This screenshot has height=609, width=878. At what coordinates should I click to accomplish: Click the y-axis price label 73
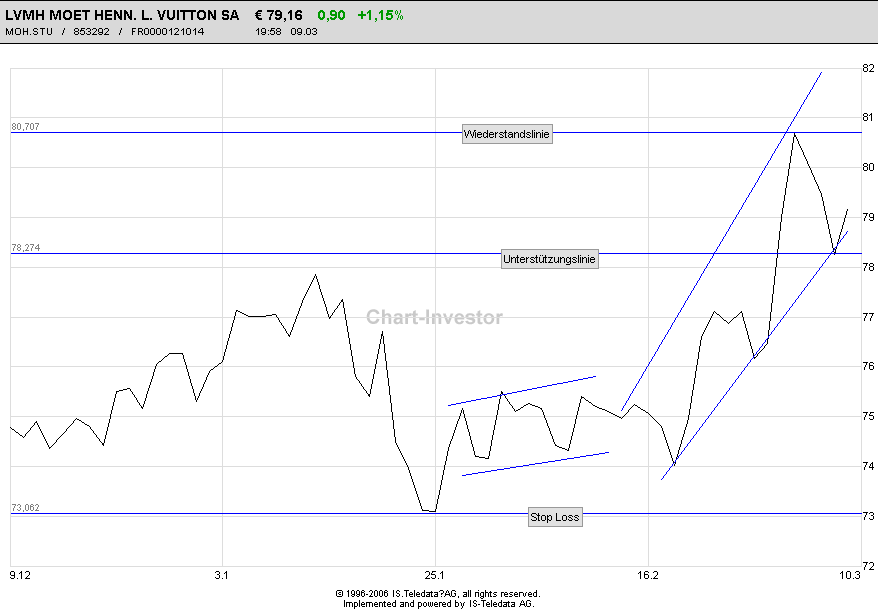click(x=868, y=516)
